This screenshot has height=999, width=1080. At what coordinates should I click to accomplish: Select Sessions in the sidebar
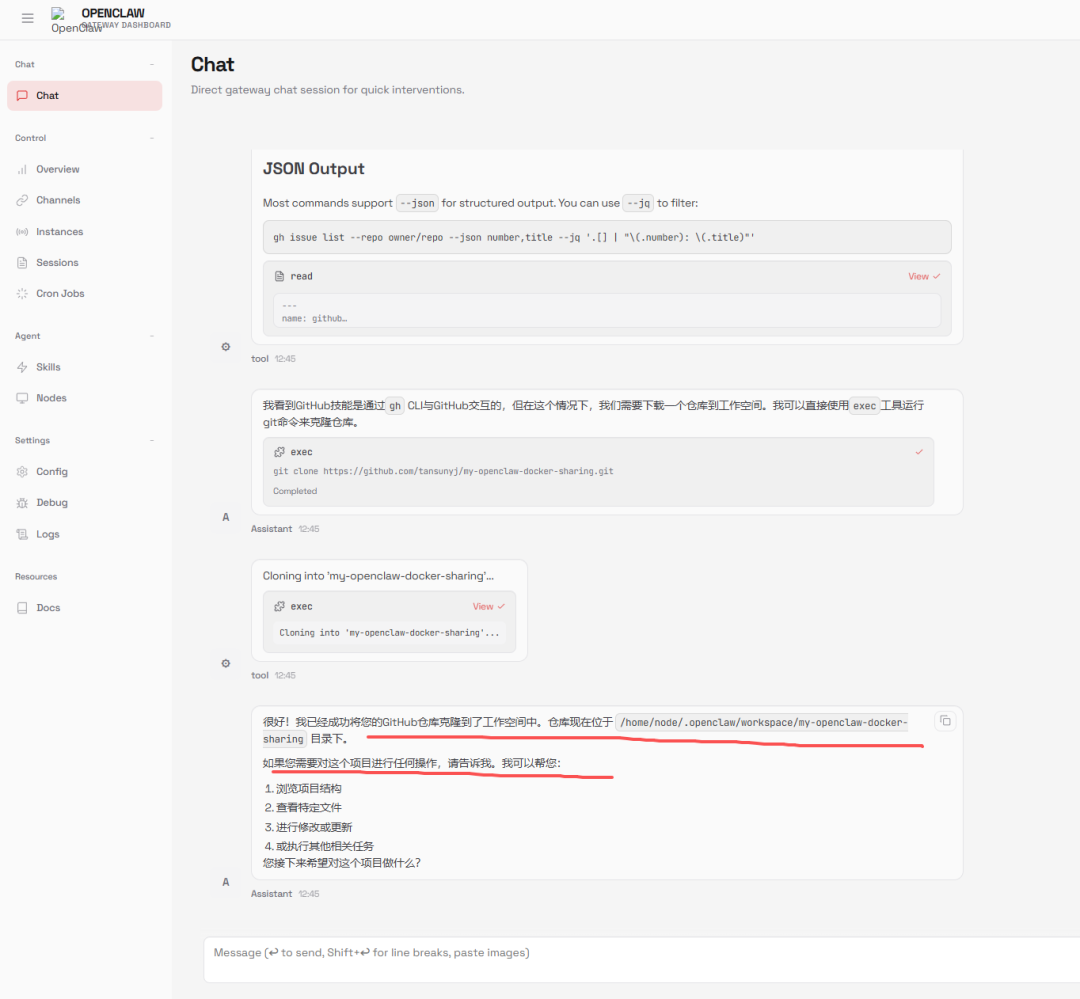(x=57, y=263)
